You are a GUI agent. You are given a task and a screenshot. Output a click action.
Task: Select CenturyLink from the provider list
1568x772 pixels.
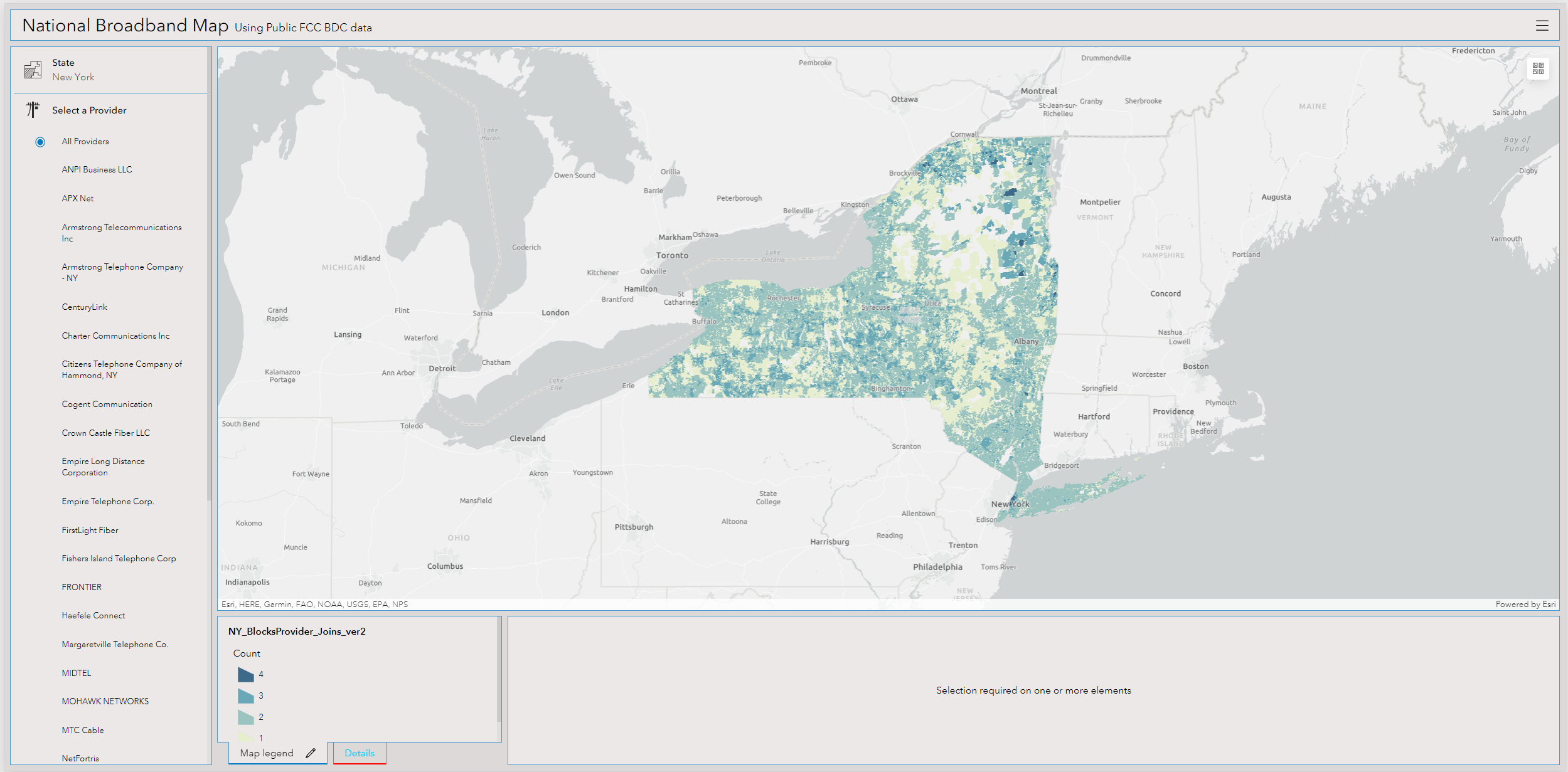click(84, 307)
